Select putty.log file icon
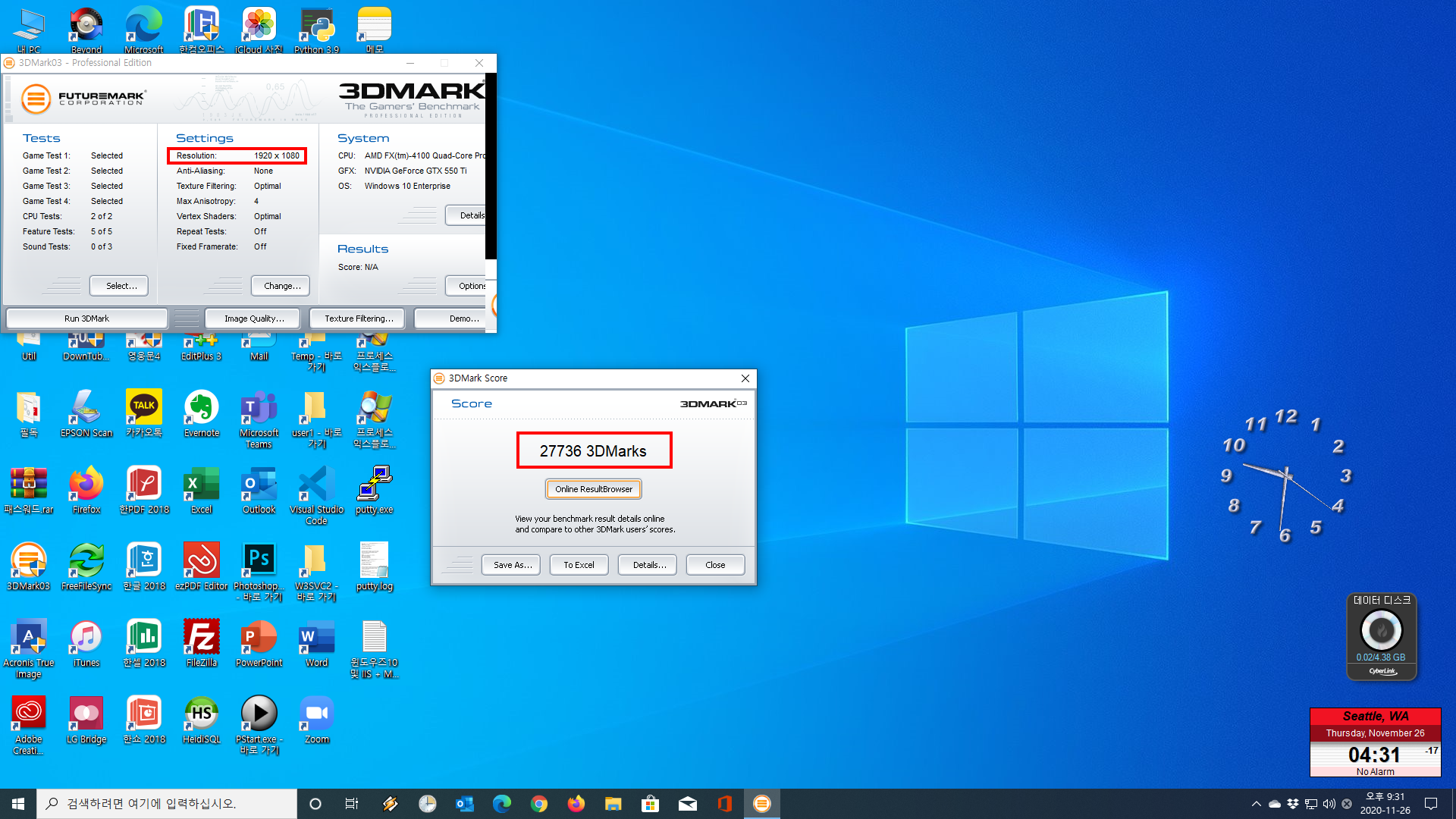The image size is (1456, 819). (375, 567)
